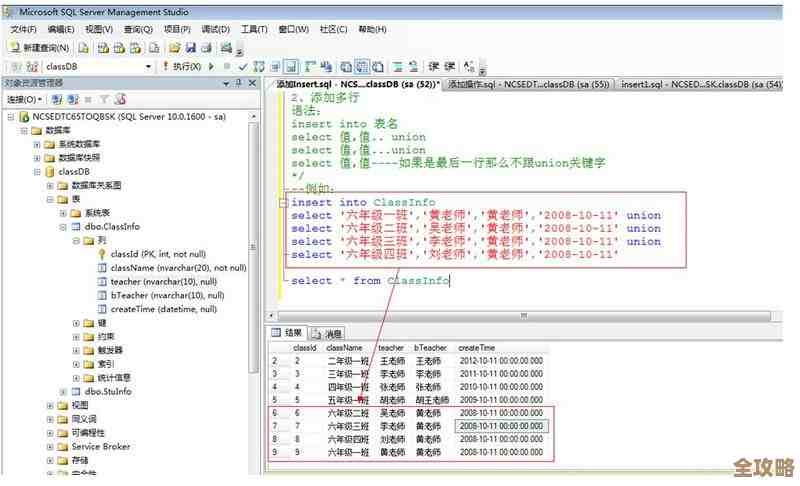800x486 pixels.
Task: Click the editor horizontal scrollbar
Action: [523, 316]
